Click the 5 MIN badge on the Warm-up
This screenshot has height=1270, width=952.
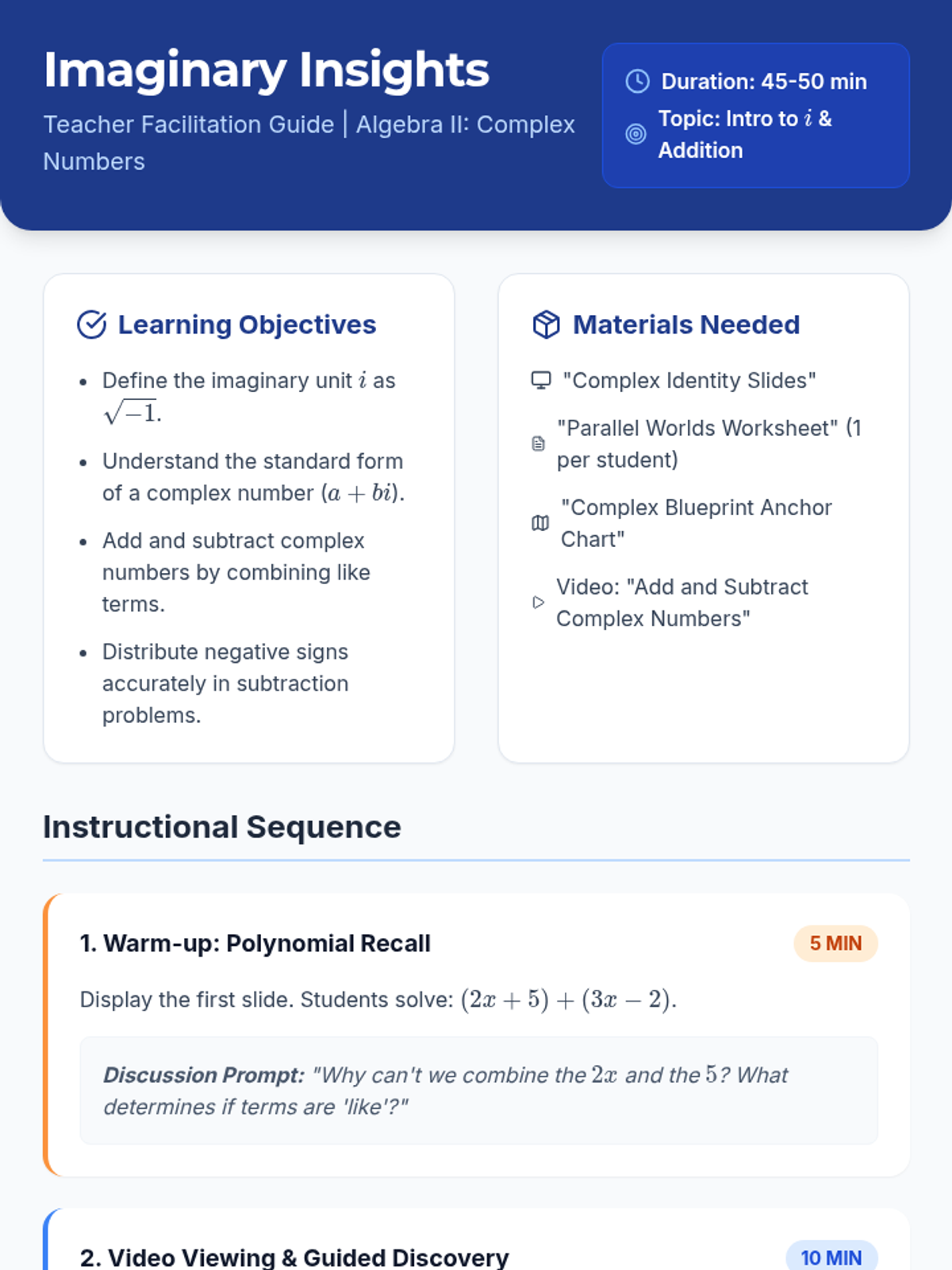click(x=835, y=943)
